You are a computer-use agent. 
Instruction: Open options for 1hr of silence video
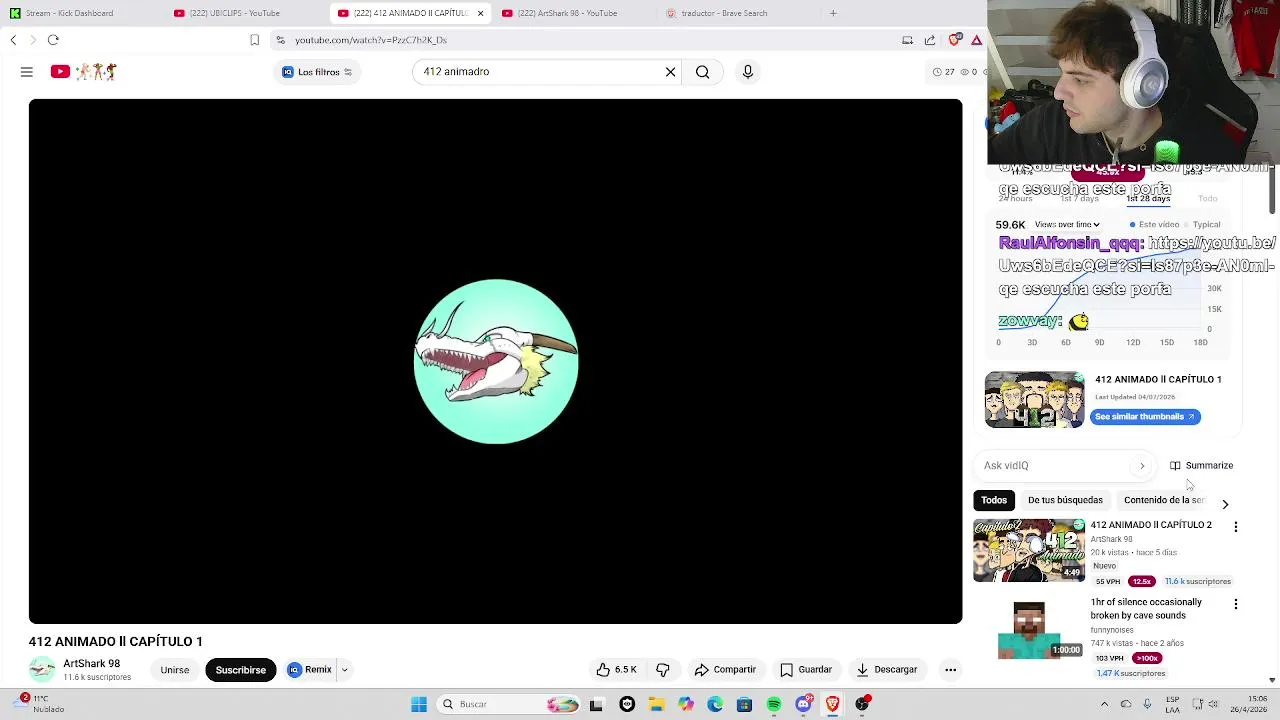click(1236, 604)
